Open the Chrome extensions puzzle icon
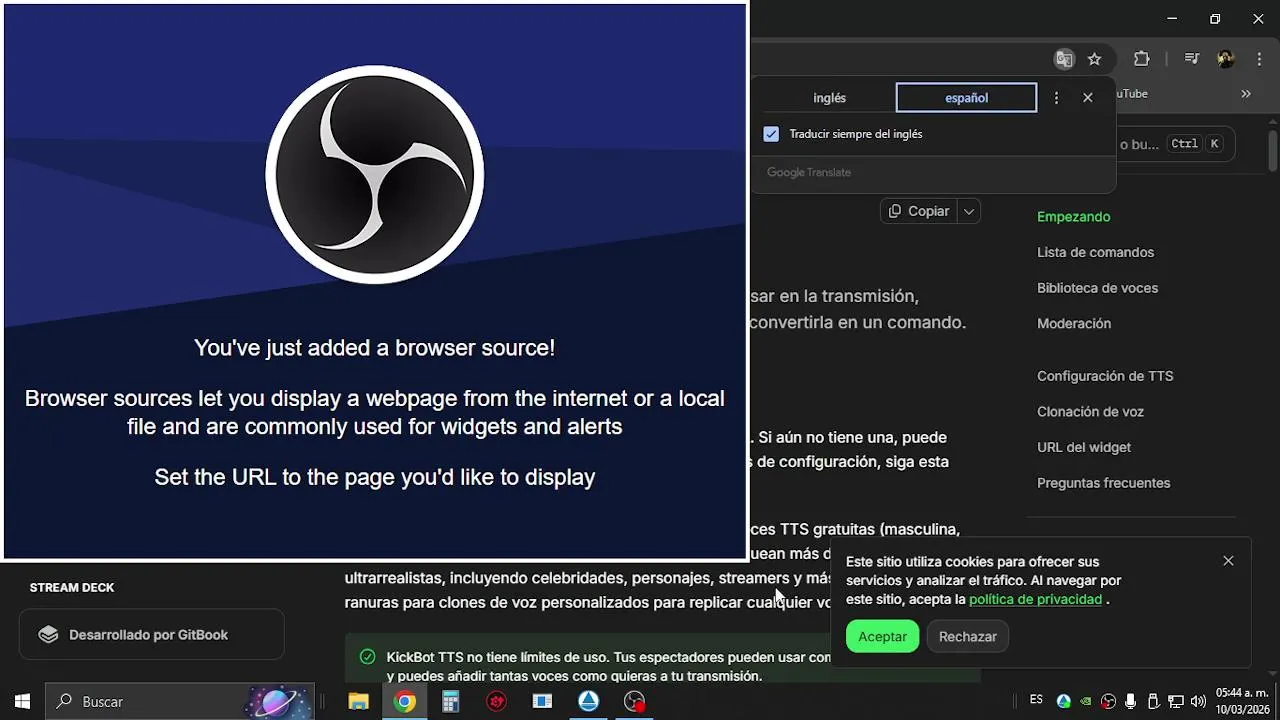This screenshot has width=1280, height=720. [1141, 59]
